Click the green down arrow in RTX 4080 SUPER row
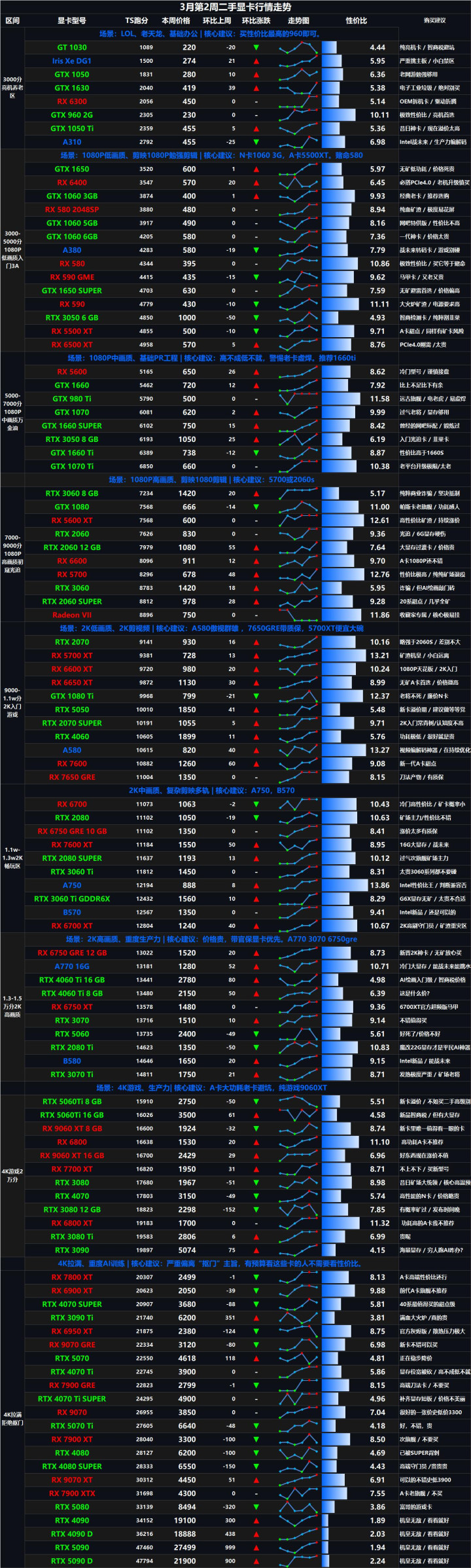This screenshot has height=1568, width=471. click(256, 1467)
